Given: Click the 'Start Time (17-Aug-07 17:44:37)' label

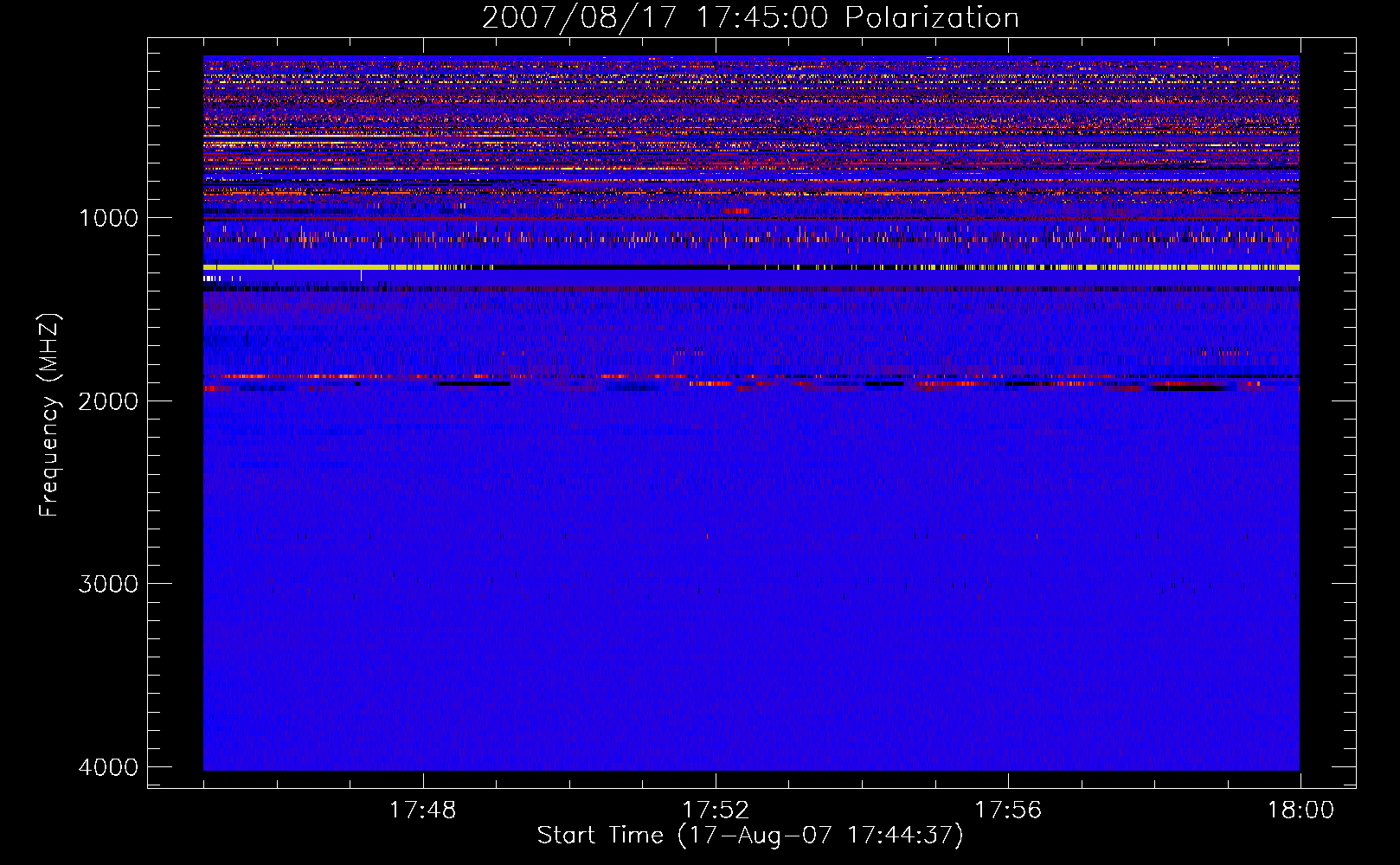Looking at the screenshot, I should [750, 836].
